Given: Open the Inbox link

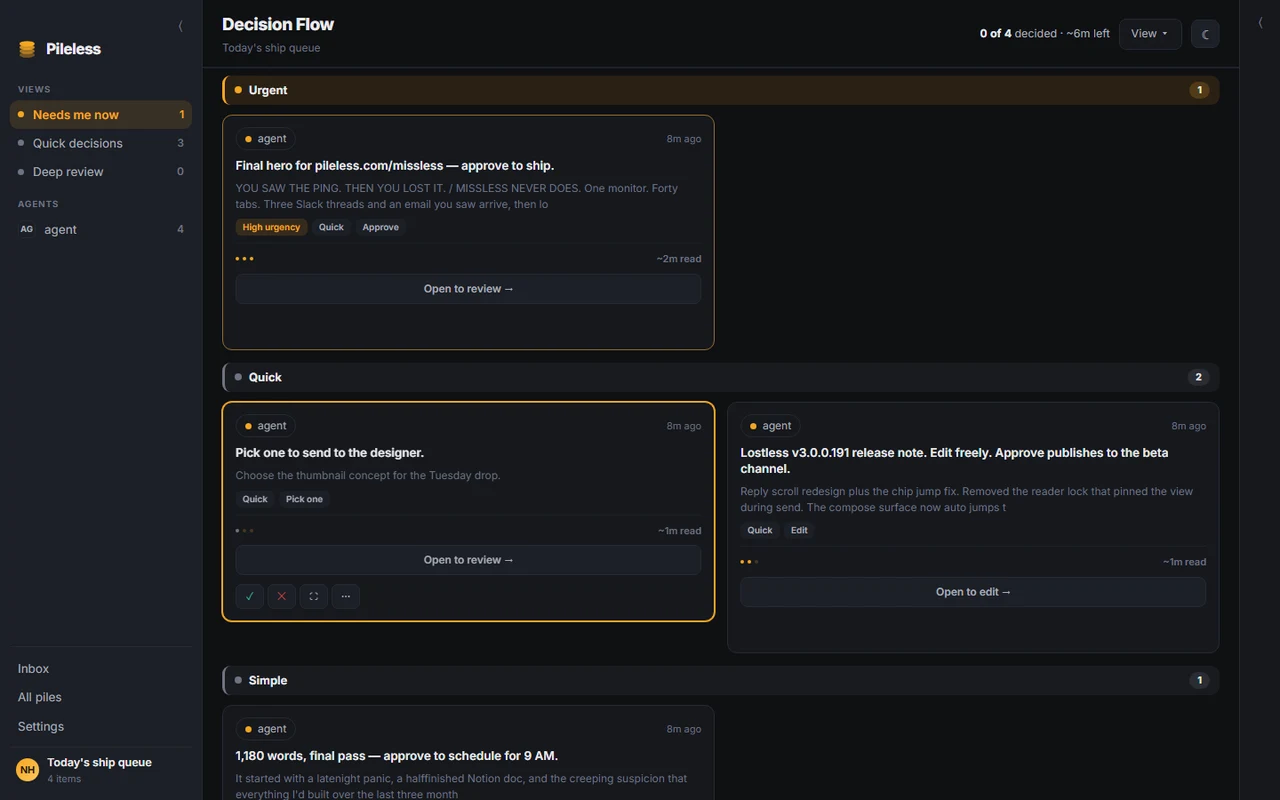Looking at the screenshot, I should [33, 669].
